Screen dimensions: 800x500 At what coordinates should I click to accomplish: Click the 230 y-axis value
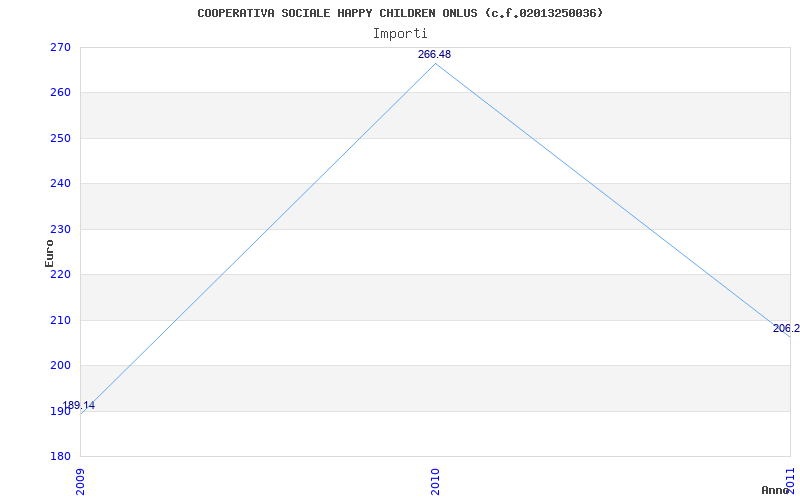[60, 230]
